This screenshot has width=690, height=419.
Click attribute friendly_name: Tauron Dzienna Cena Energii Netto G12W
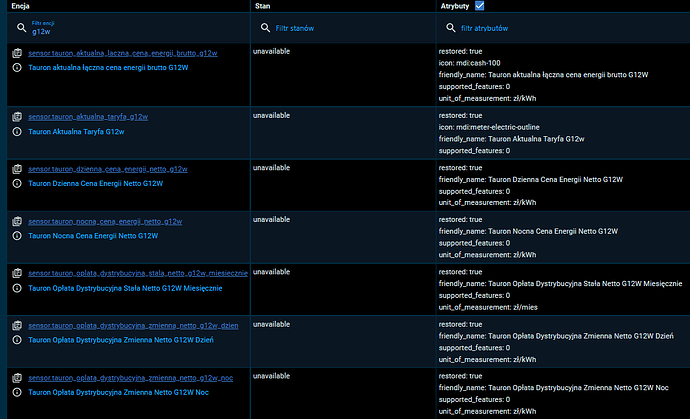point(531,180)
